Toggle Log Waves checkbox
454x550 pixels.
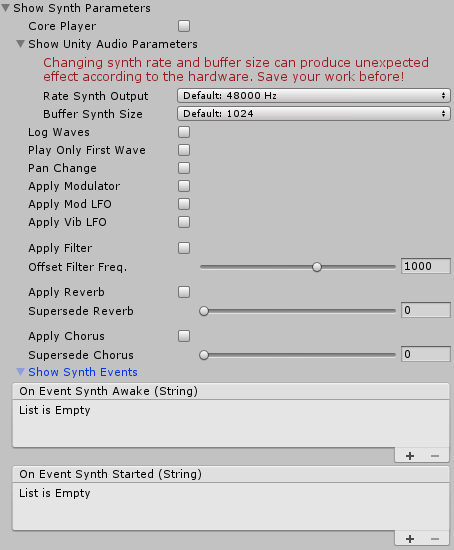tap(184, 132)
